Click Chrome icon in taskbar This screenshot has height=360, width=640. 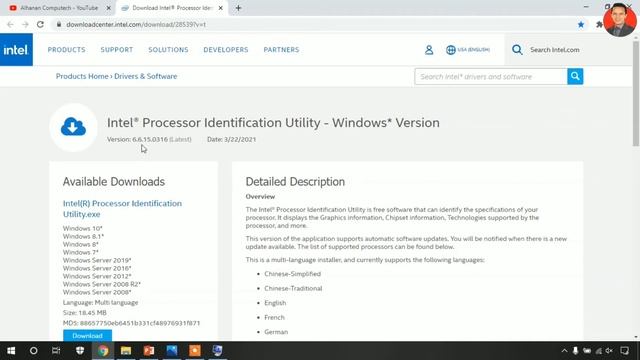coord(103,351)
